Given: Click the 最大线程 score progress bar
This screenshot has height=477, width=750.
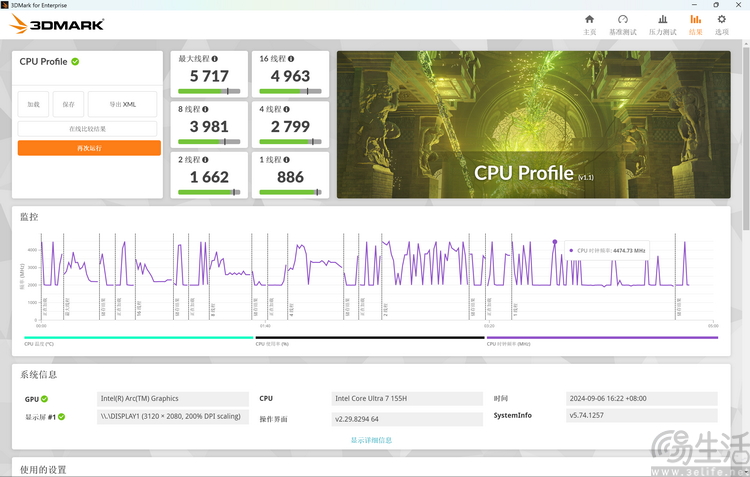Looking at the screenshot, I should coord(209,91).
